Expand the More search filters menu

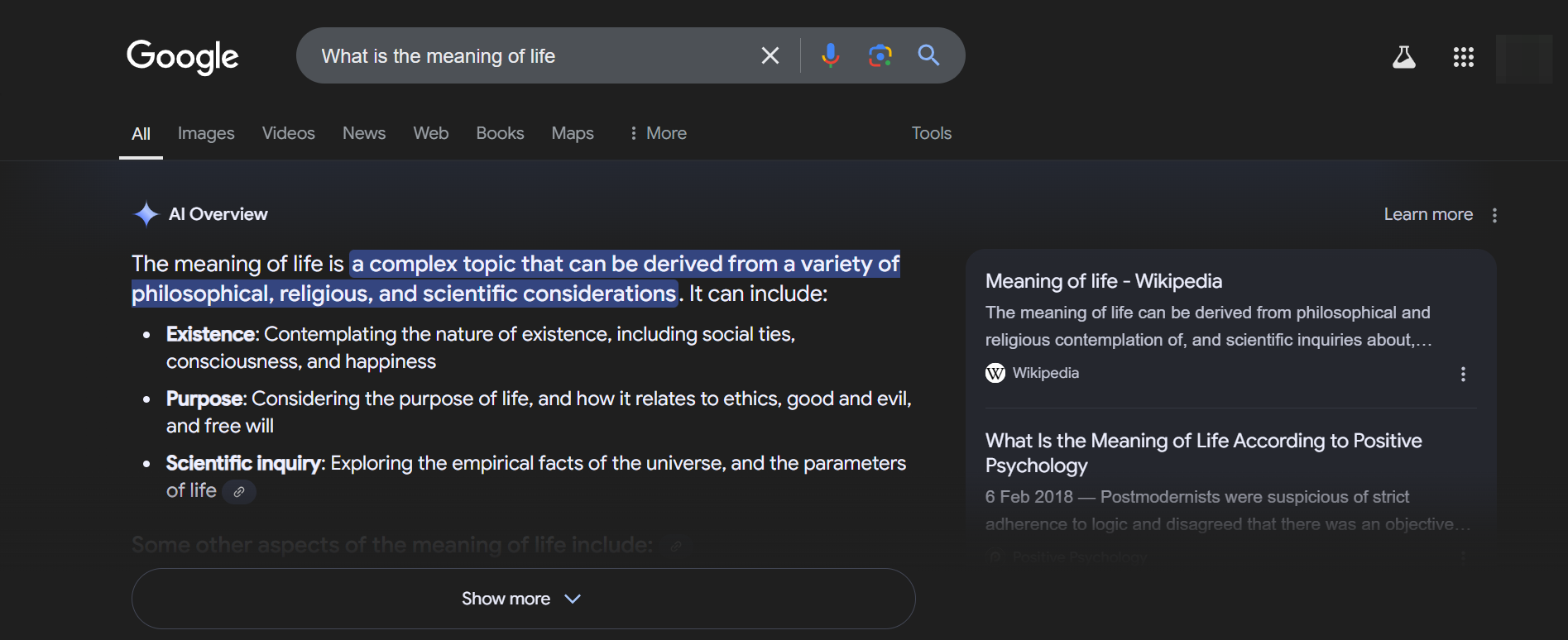[x=658, y=133]
